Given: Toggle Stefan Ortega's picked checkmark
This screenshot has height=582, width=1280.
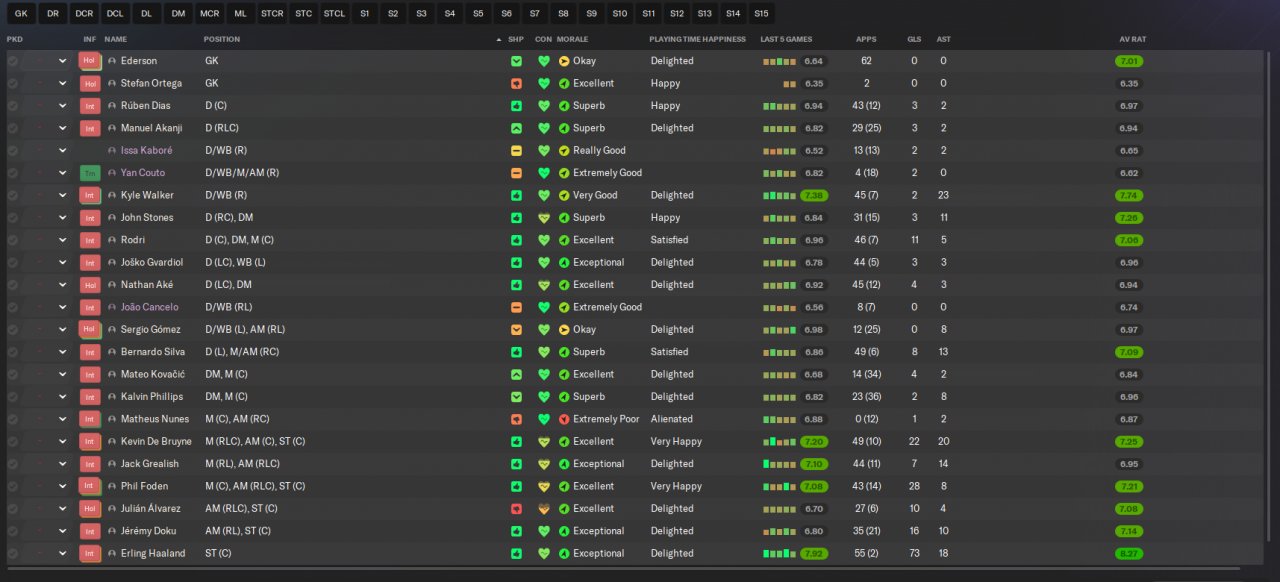Looking at the screenshot, I should click(13, 83).
